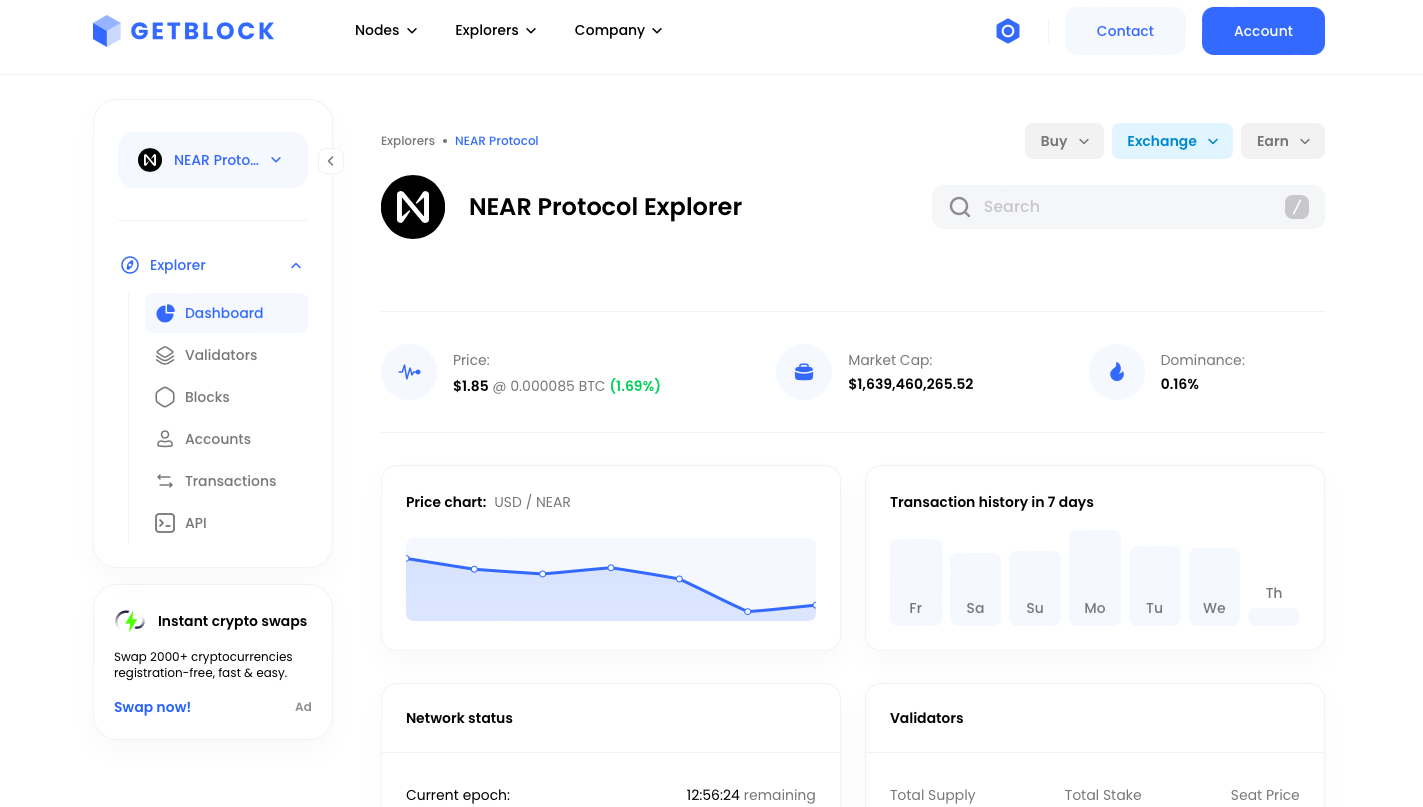This screenshot has width=1423, height=807.
Task: Open API page in sidebar
Action: pyautogui.click(x=226, y=523)
